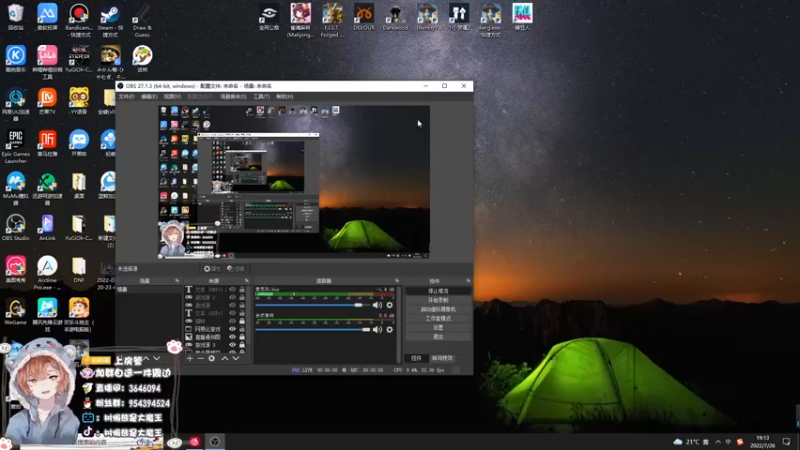Open OBS 设置 from the controls panel
This screenshot has width=800, height=450.
pos(438,328)
